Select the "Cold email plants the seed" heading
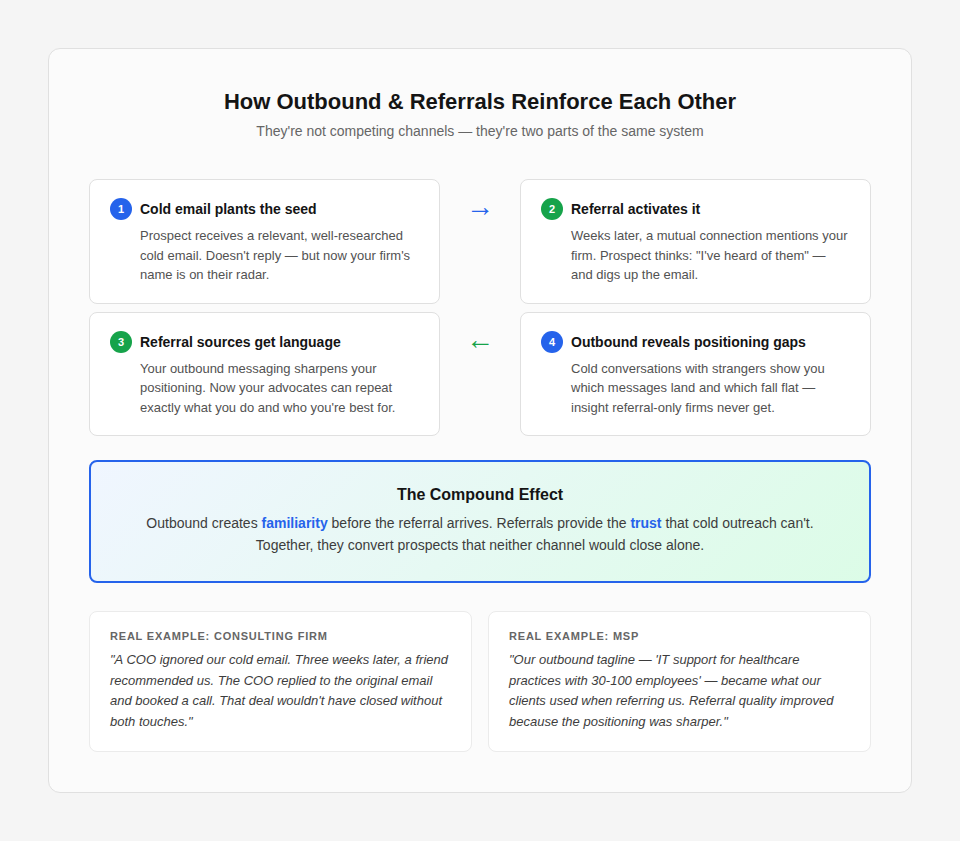Screen dimensions: 960x841 click(228, 209)
